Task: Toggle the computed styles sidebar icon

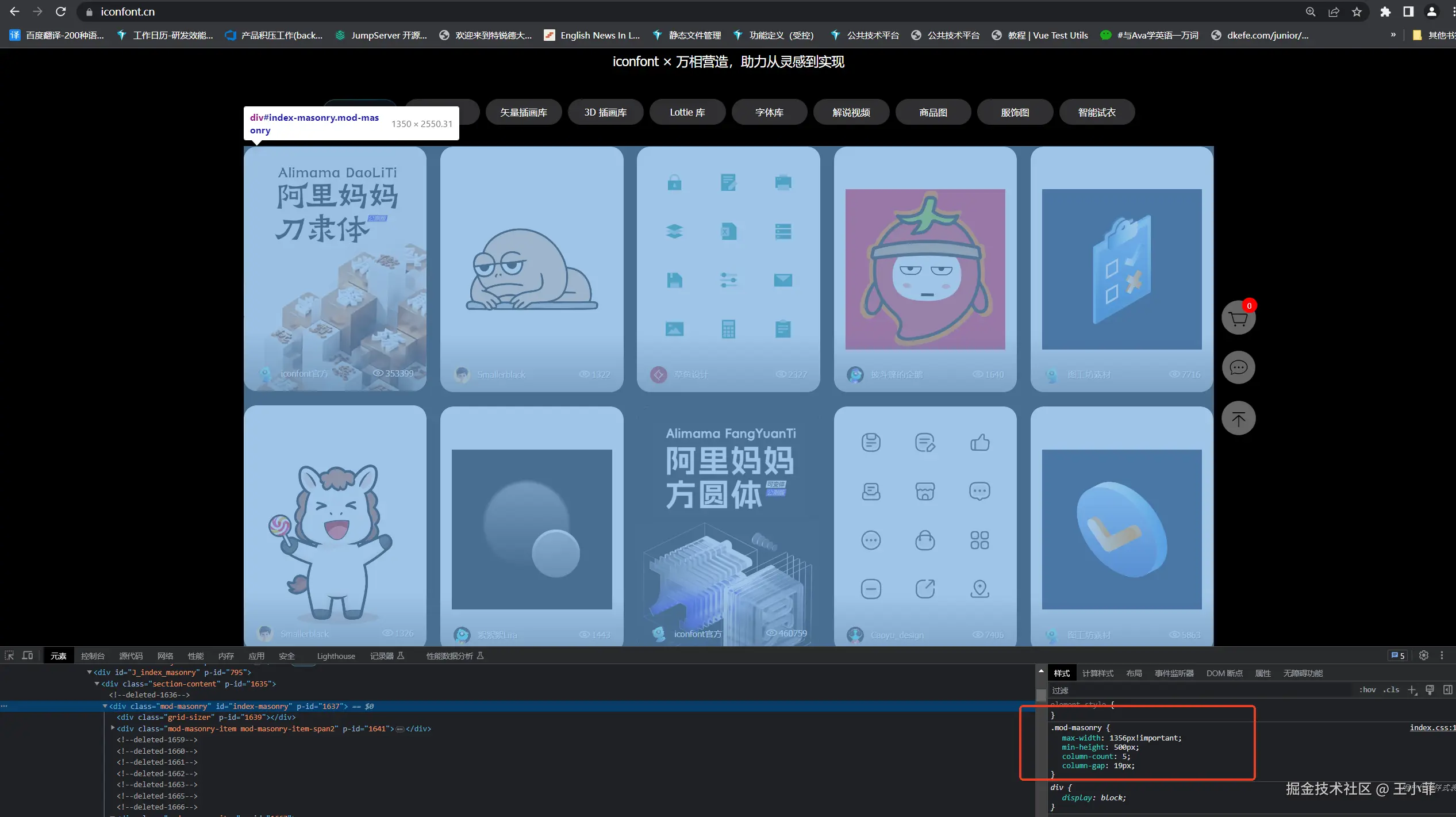Action: click(x=1447, y=690)
